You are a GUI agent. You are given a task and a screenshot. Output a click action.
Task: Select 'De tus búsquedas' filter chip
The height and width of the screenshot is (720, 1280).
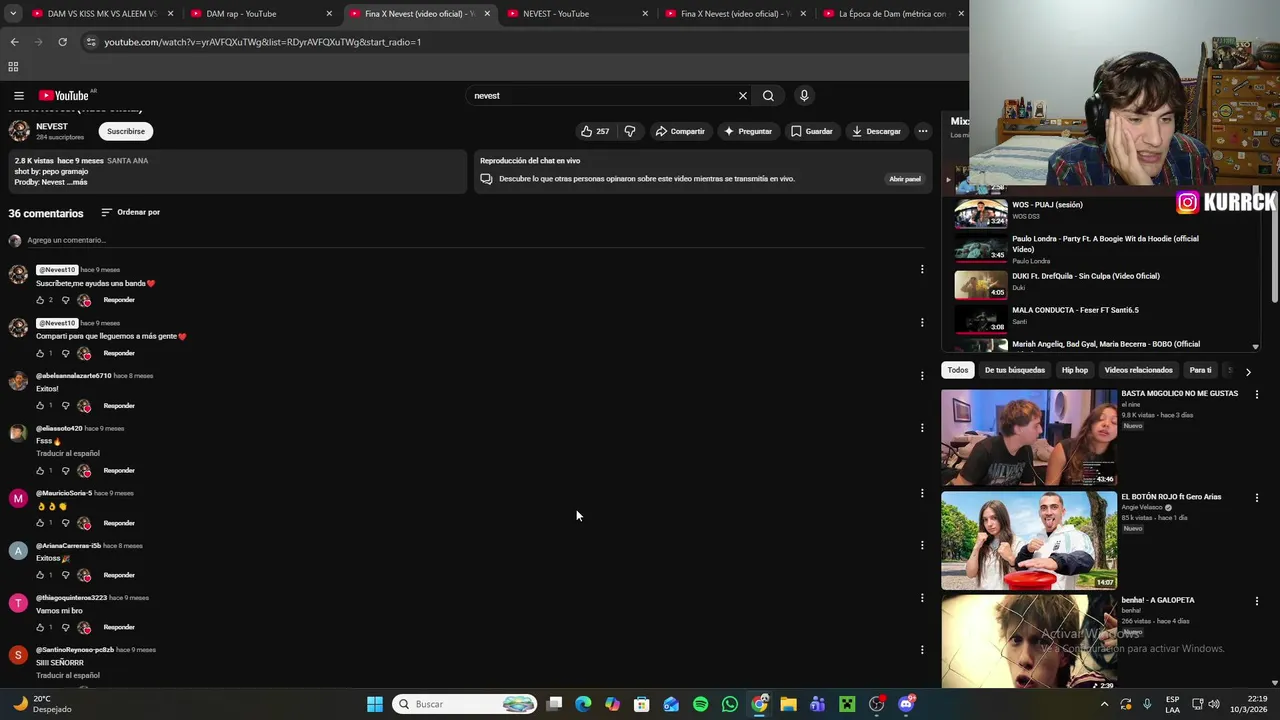(x=1014, y=370)
